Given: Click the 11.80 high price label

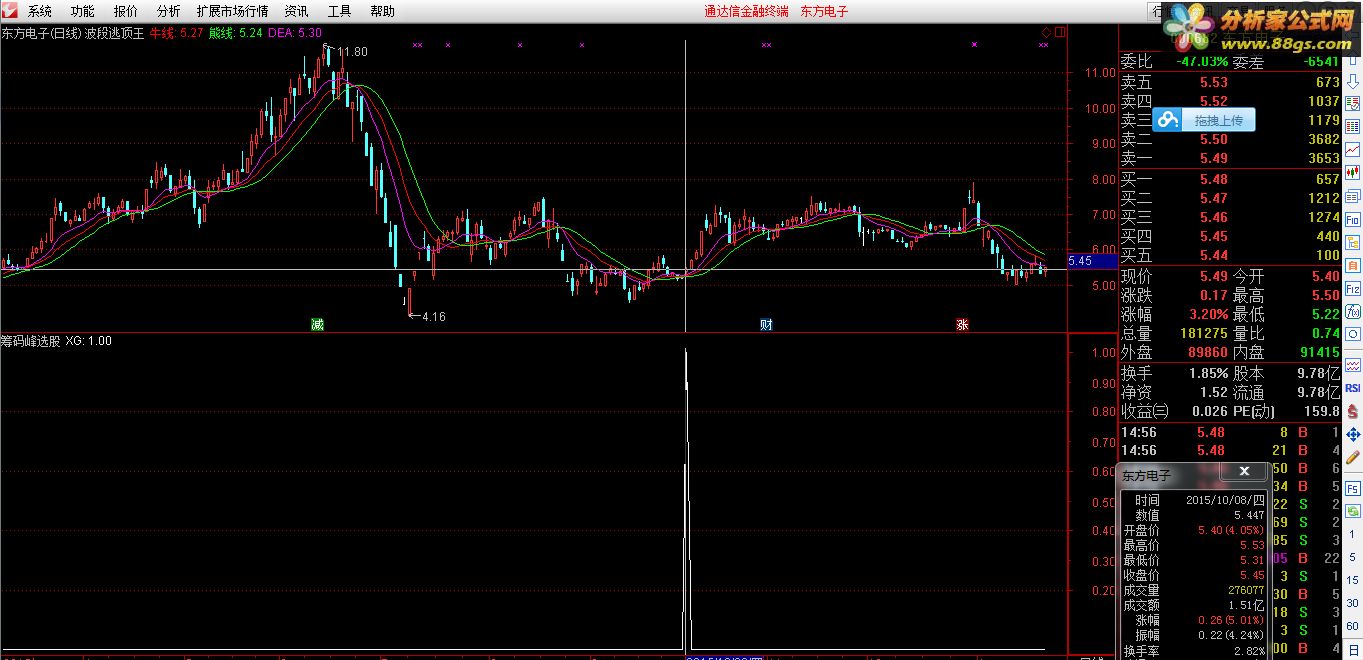Looking at the screenshot, I should [x=352, y=51].
